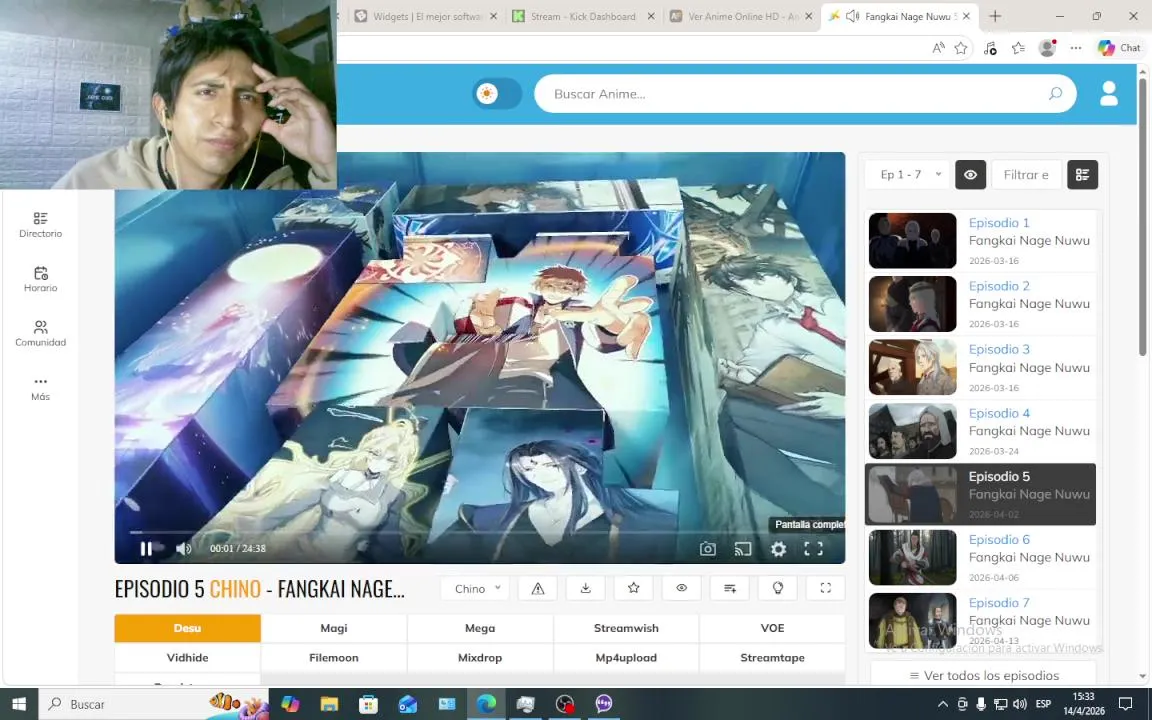The width and height of the screenshot is (1152, 720).
Task: Show hidden system tray icons
Action: tap(943, 704)
